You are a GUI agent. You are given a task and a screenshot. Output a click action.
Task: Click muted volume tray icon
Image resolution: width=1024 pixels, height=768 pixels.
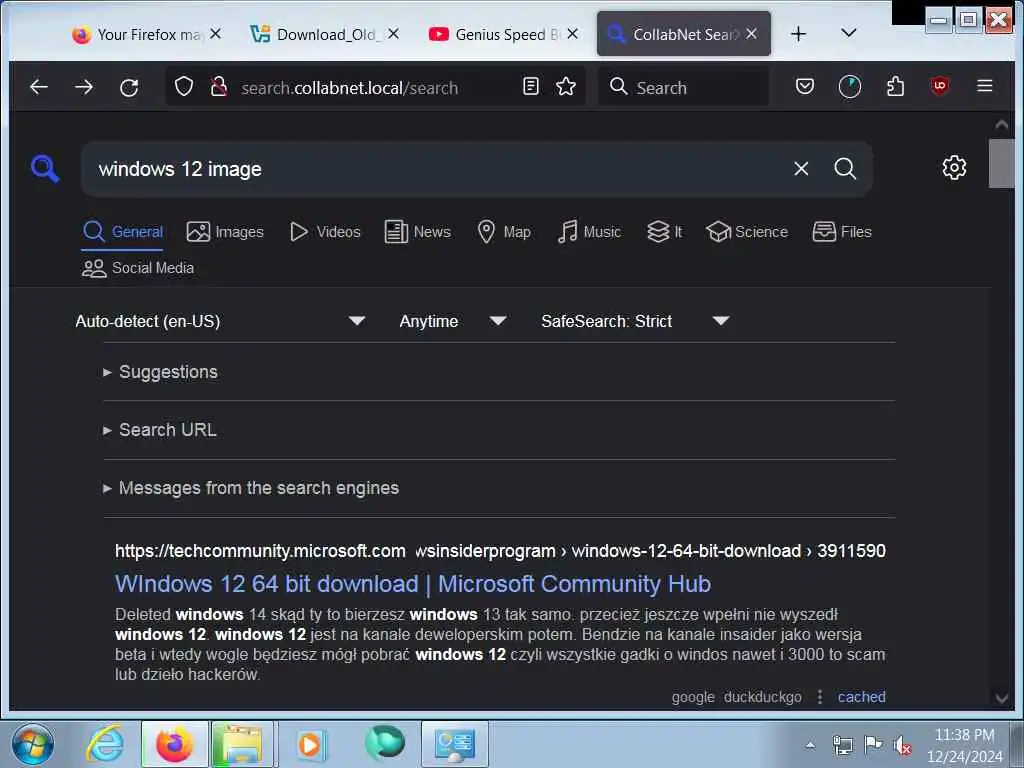click(903, 745)
